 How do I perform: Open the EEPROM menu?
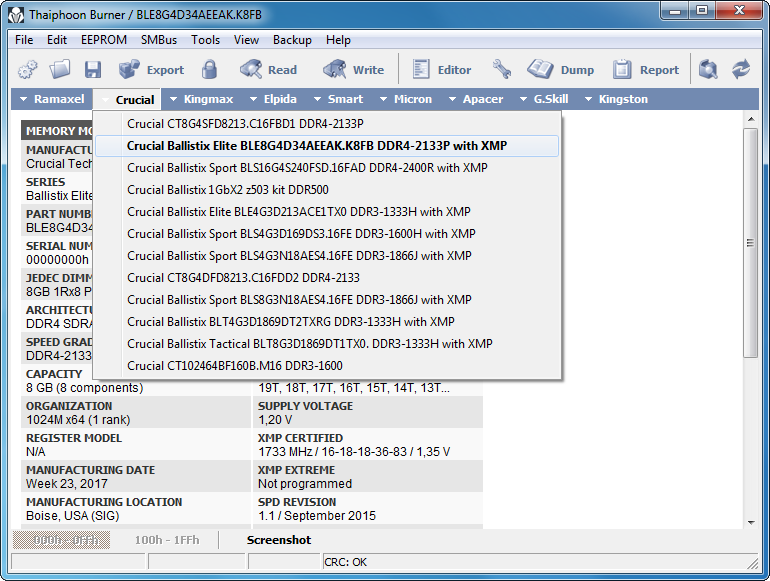[104, 40]
